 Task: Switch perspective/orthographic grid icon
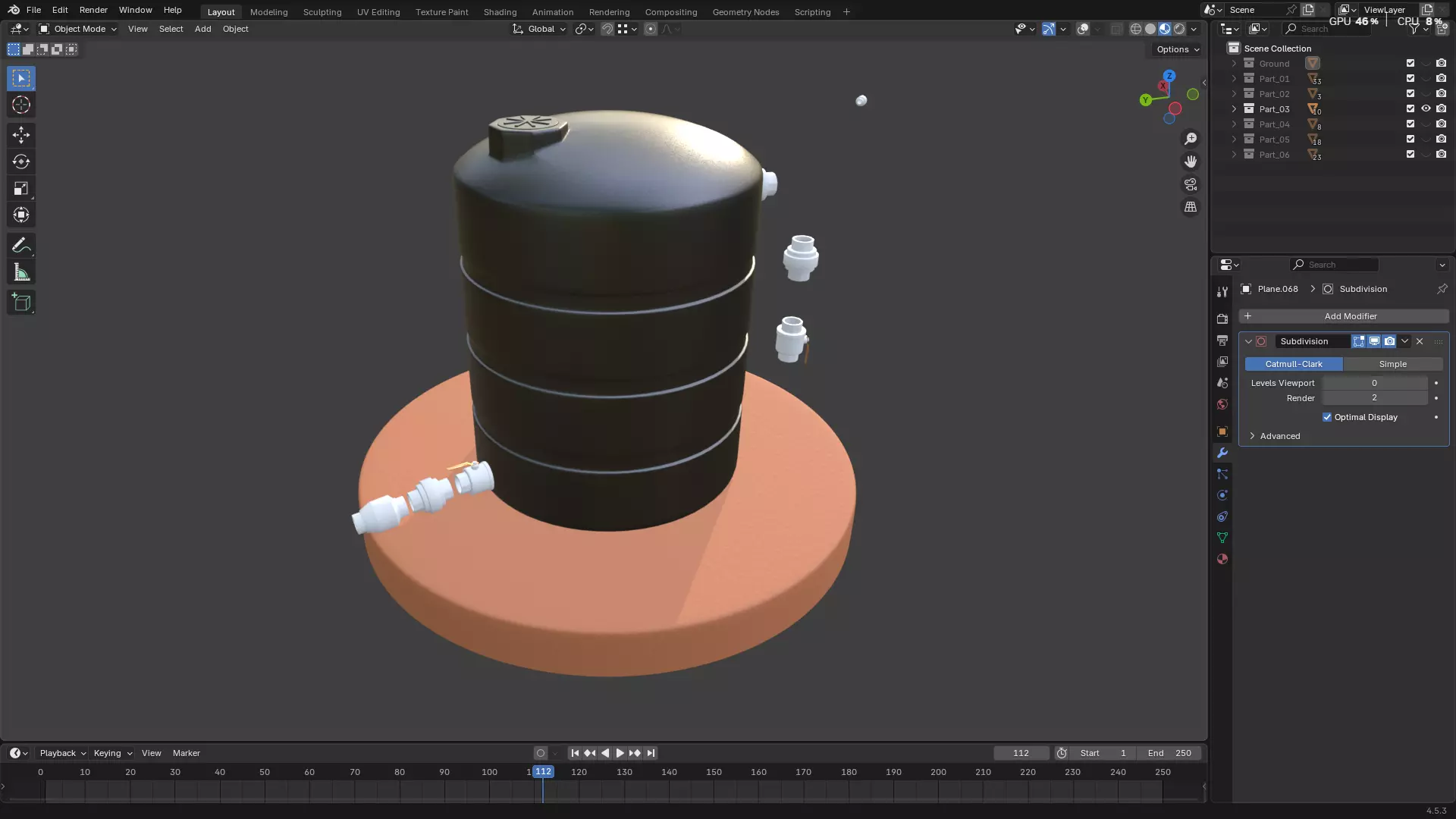[x=1191, y=207]
